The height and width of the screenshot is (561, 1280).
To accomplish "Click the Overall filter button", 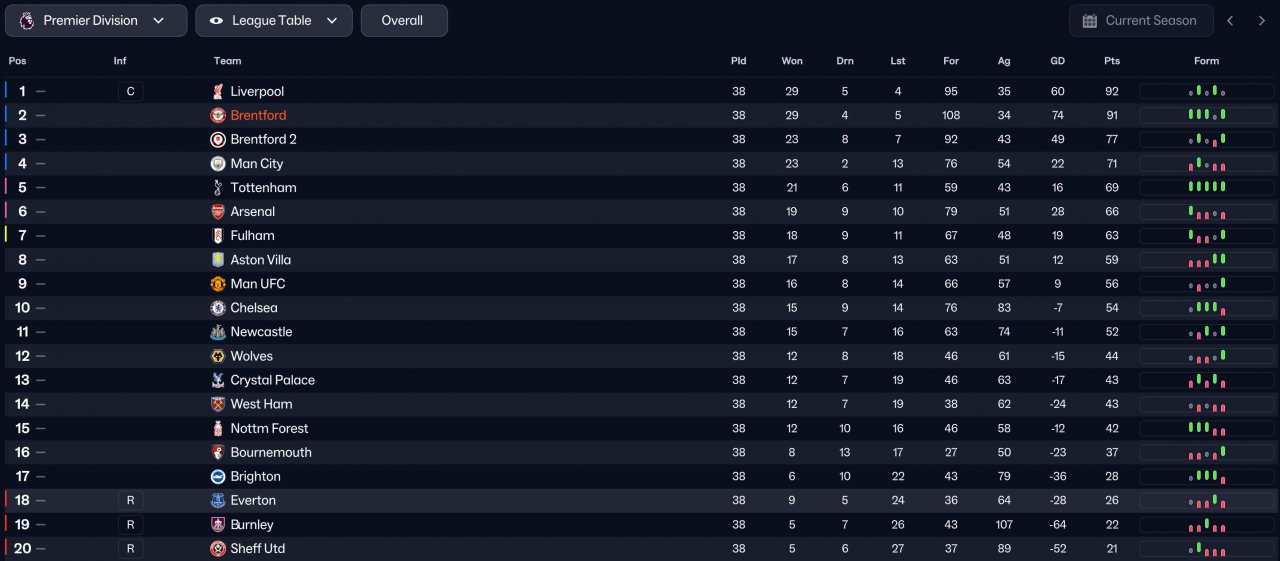I will [403, 20].
